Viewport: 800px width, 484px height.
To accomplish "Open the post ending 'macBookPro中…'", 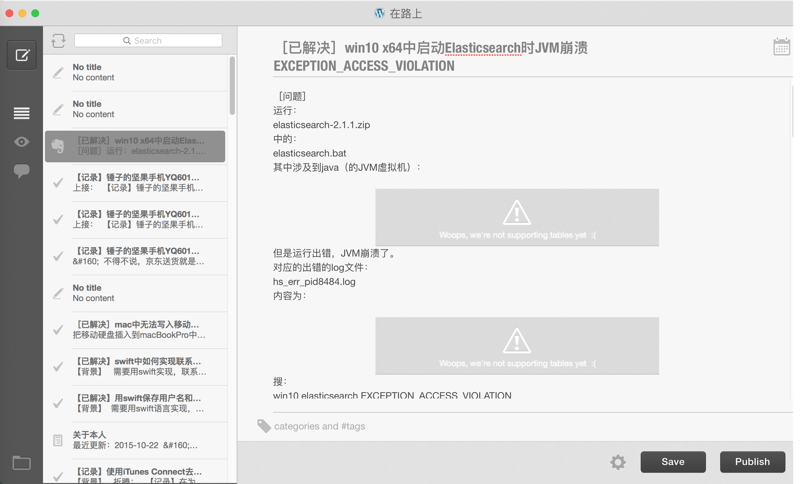I will click(x=135, y=330).
